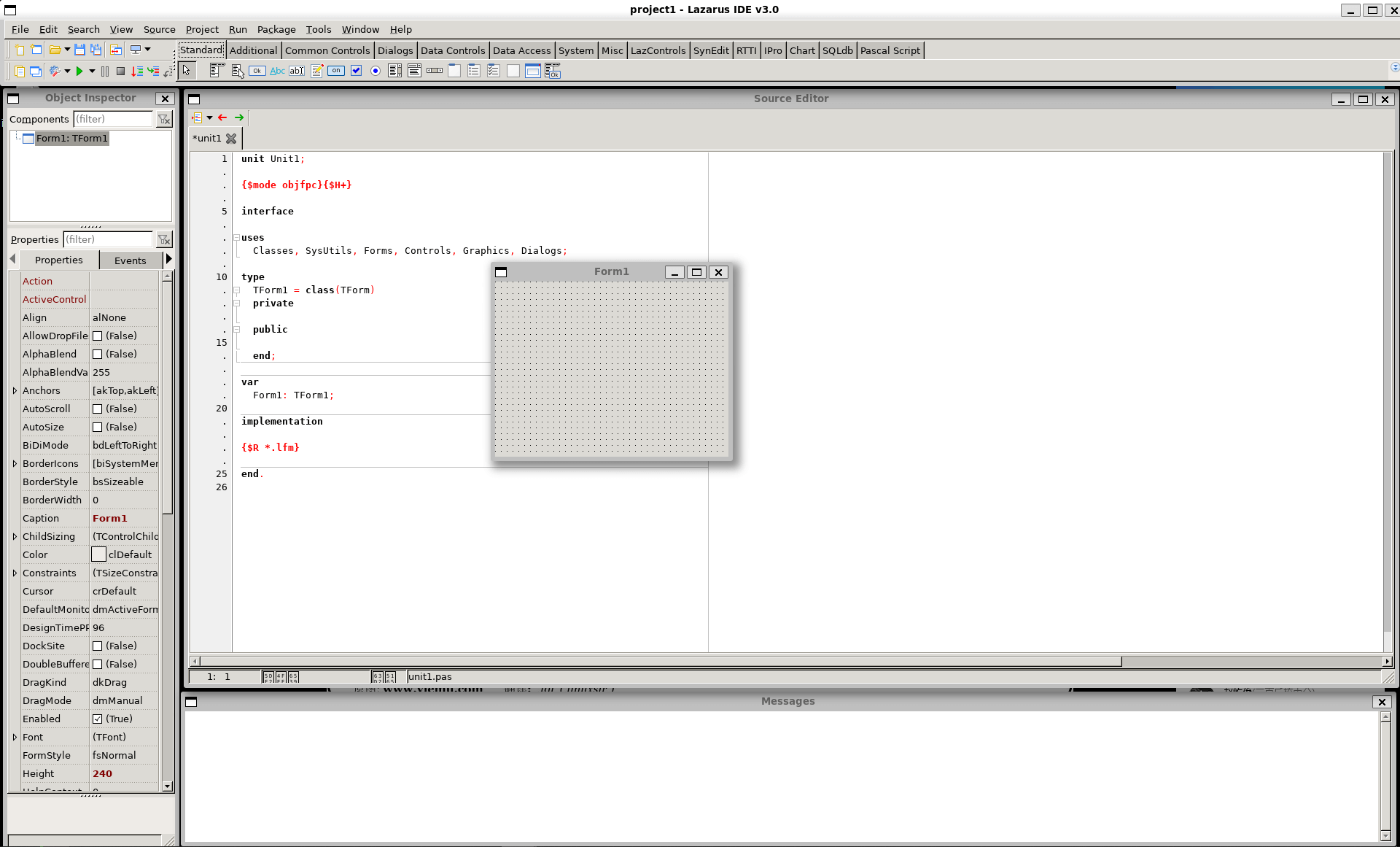
Task: Expand the ChildSizing property group
Action: point(15,536)
